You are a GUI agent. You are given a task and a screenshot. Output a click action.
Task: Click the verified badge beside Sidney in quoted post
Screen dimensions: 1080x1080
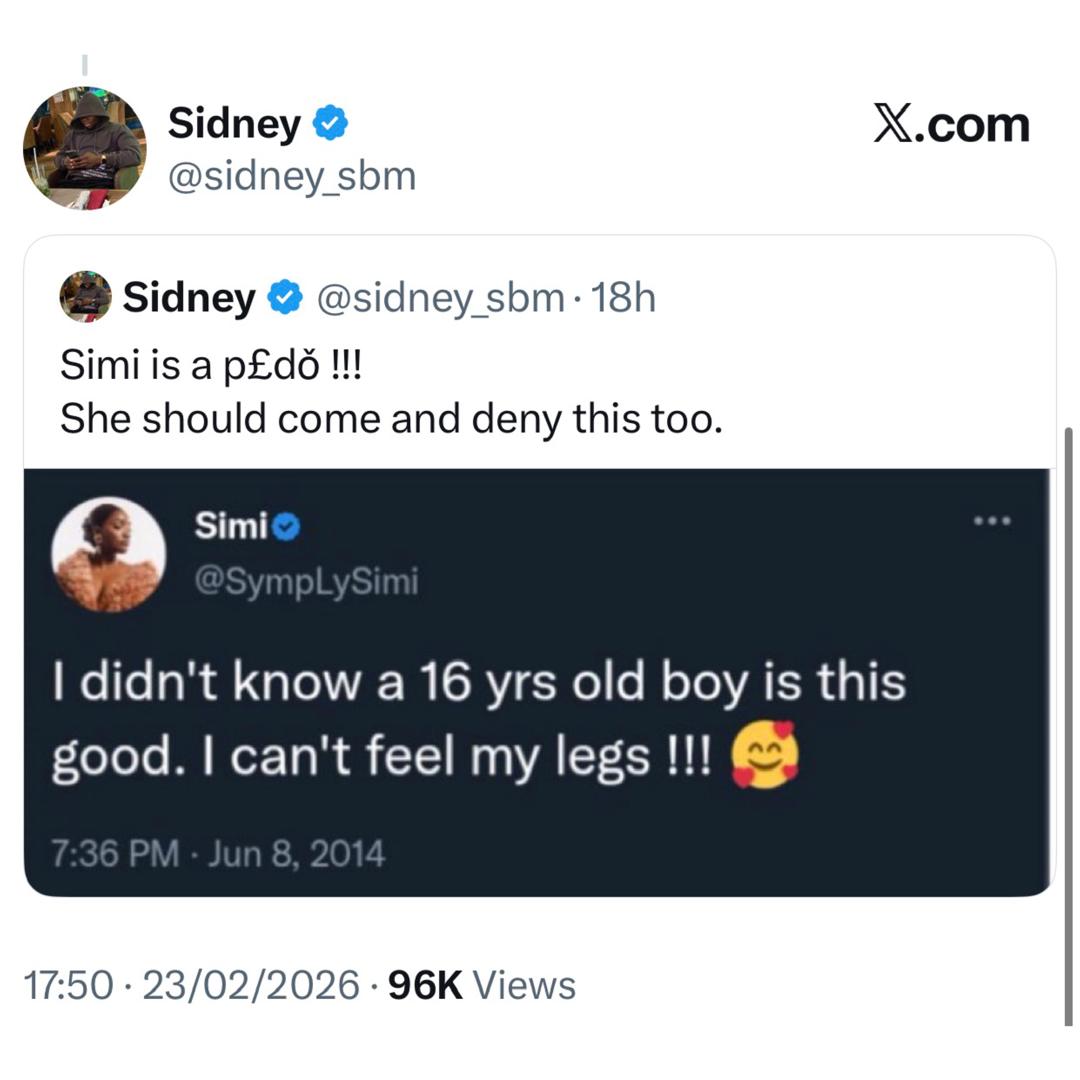(x=285, y=296)
